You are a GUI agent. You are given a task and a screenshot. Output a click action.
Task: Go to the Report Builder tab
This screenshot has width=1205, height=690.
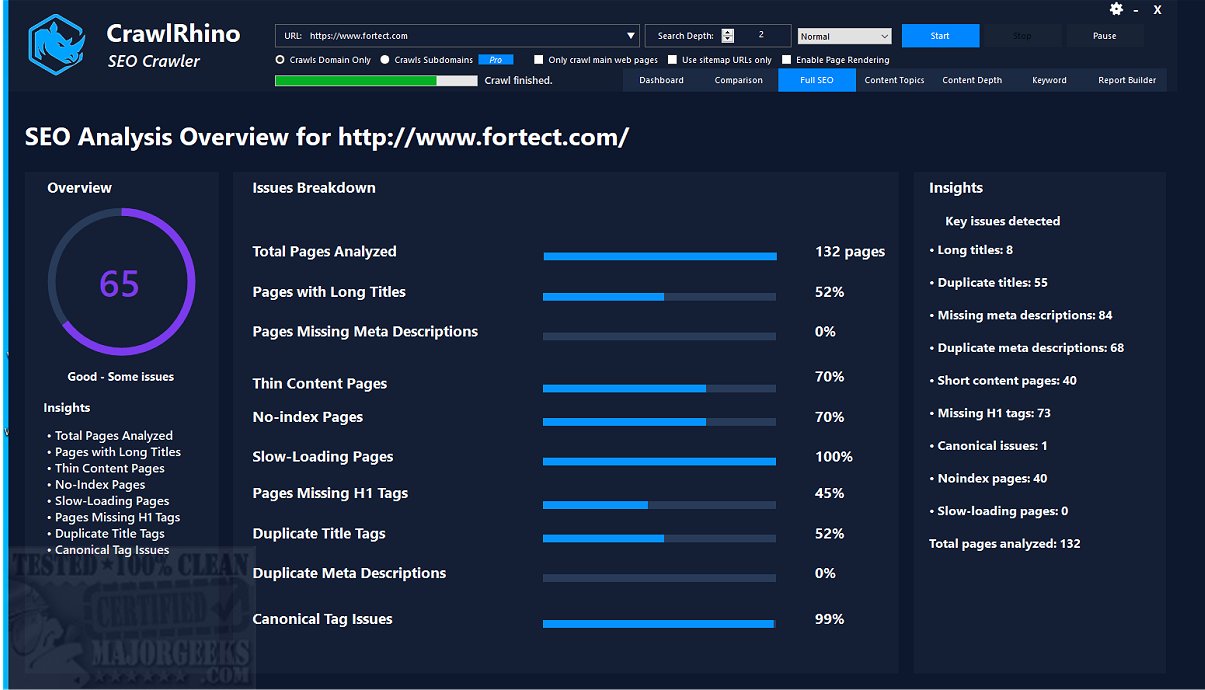click(x=1126, y=80)
